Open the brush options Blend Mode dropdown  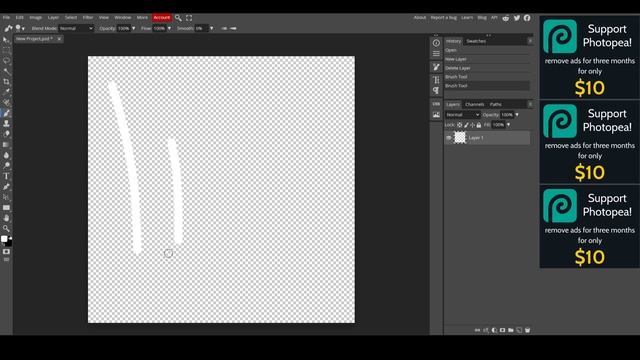point(76,29)
